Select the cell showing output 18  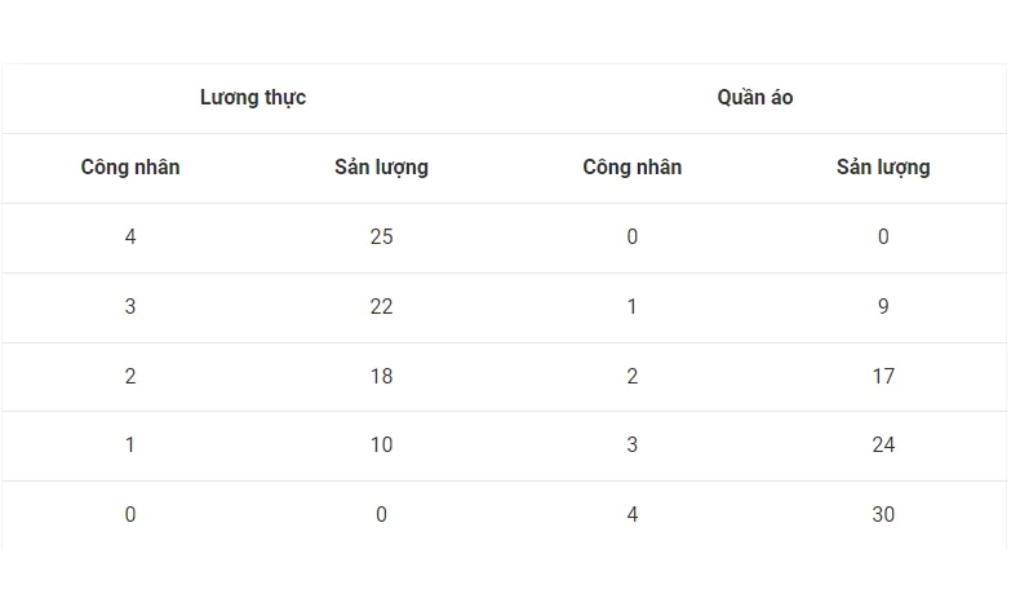[381, 376]
